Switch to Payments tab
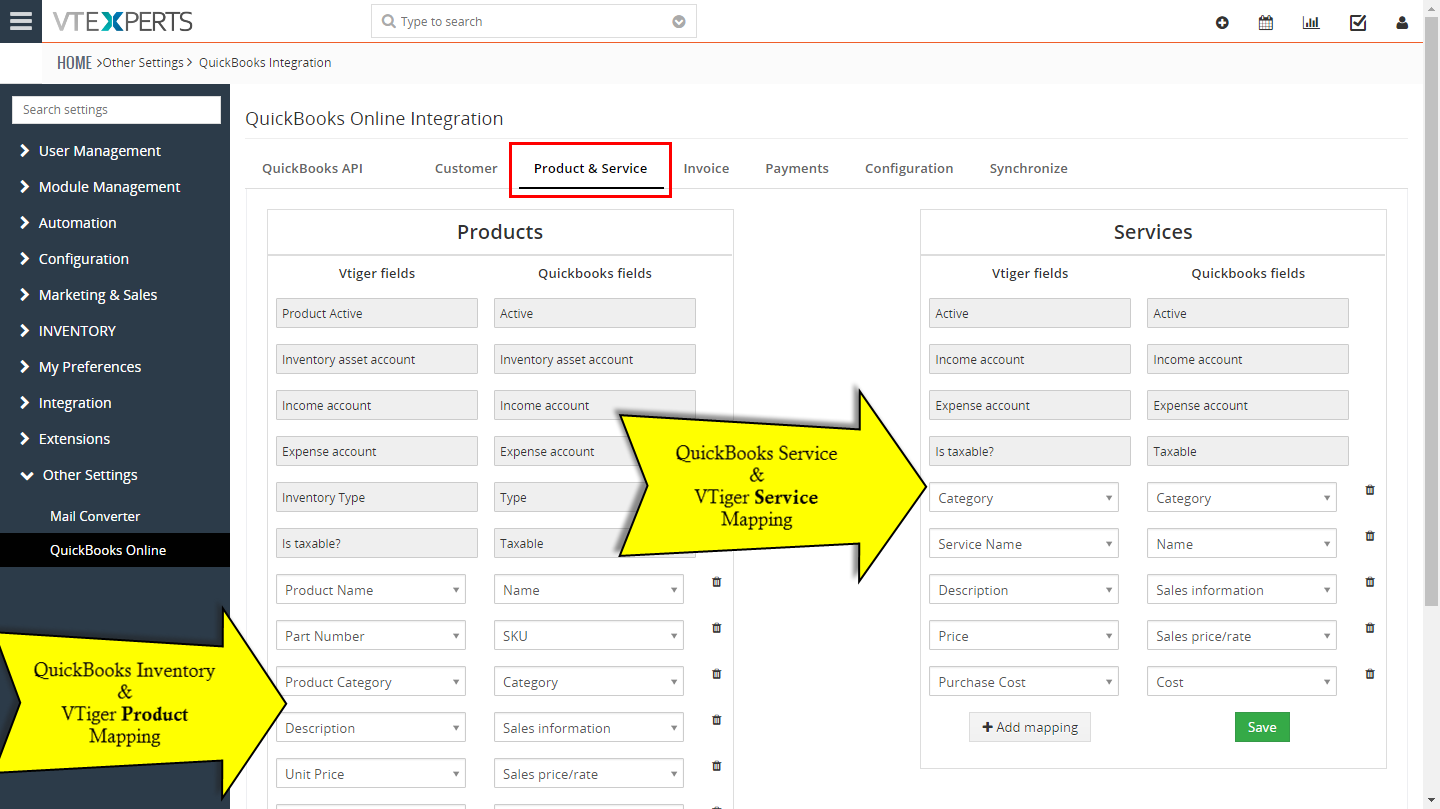1440x809 pixels. 797,168
